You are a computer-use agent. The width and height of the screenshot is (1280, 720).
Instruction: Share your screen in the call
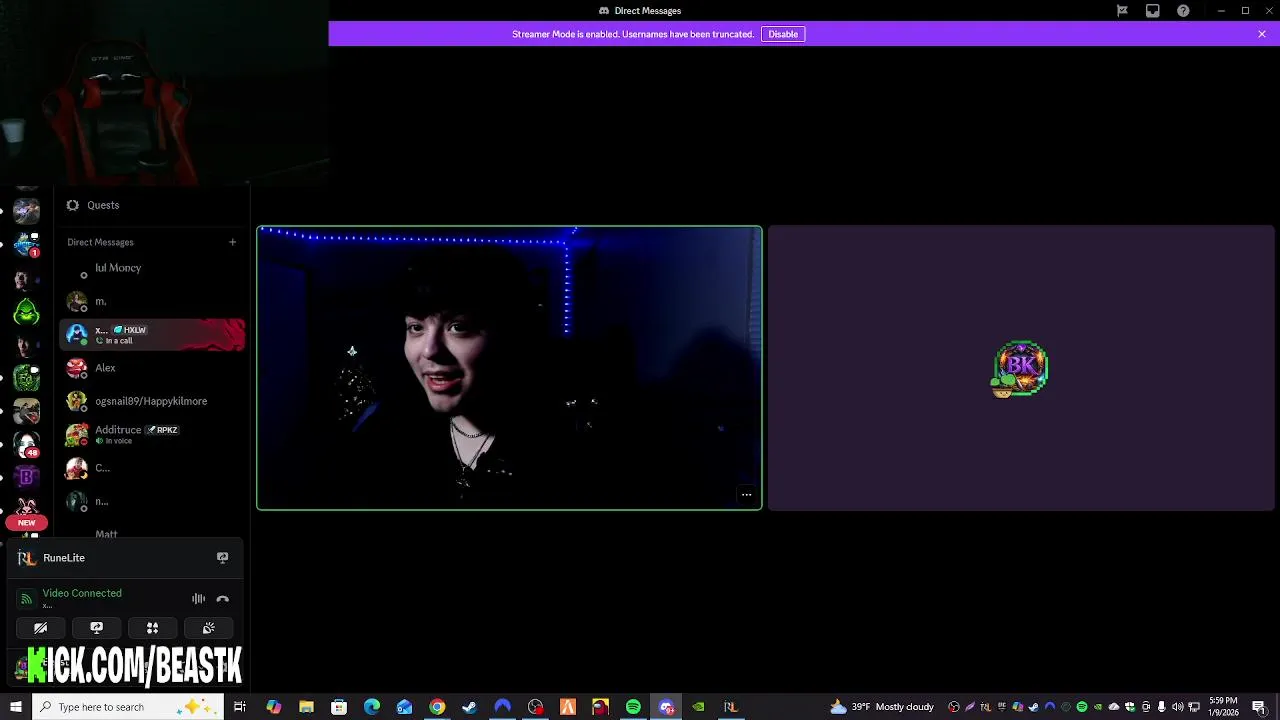pos(97,628)
